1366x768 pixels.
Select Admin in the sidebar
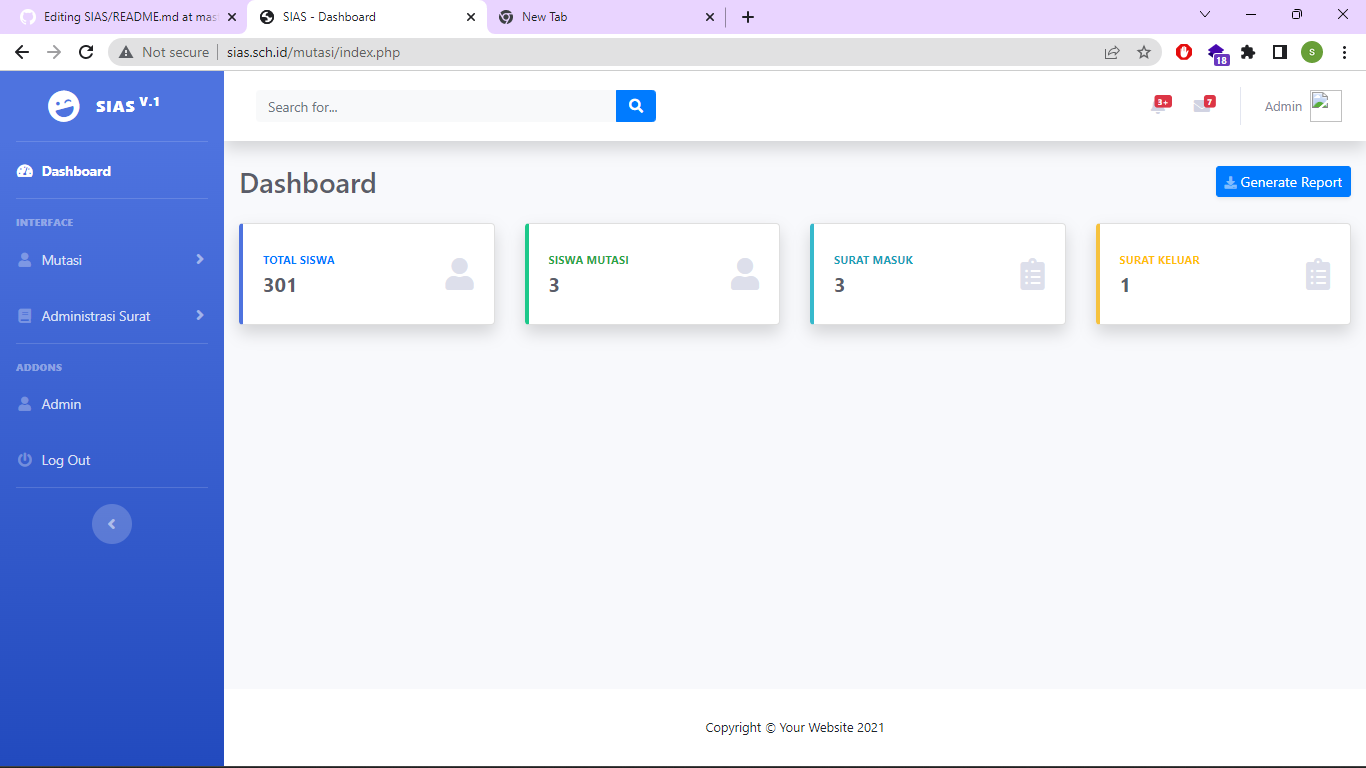60,403
